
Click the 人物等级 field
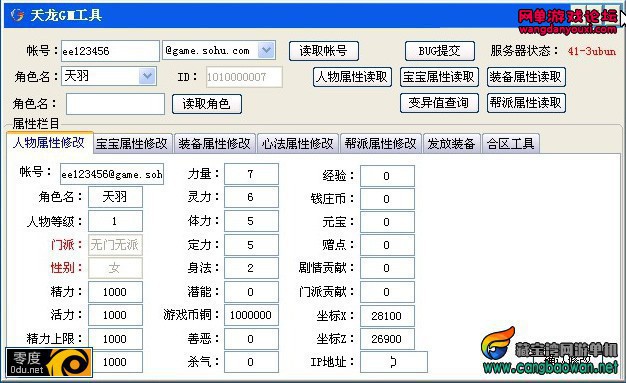point(115,221)
